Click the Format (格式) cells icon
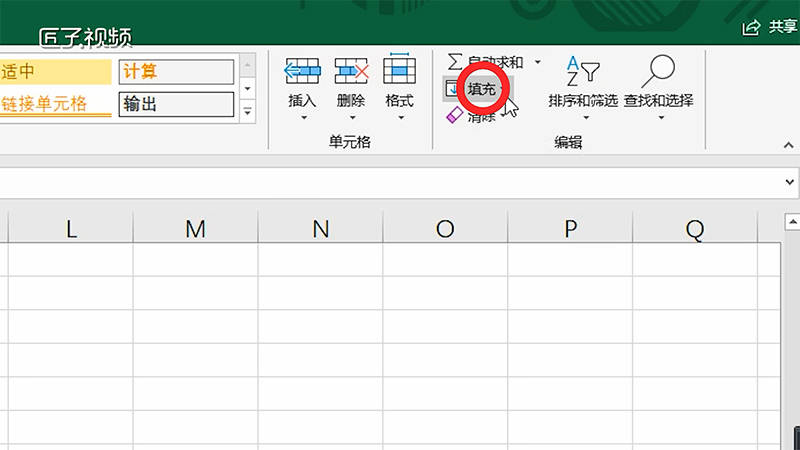This screenshot has height=450, width=800. [400, 72]
